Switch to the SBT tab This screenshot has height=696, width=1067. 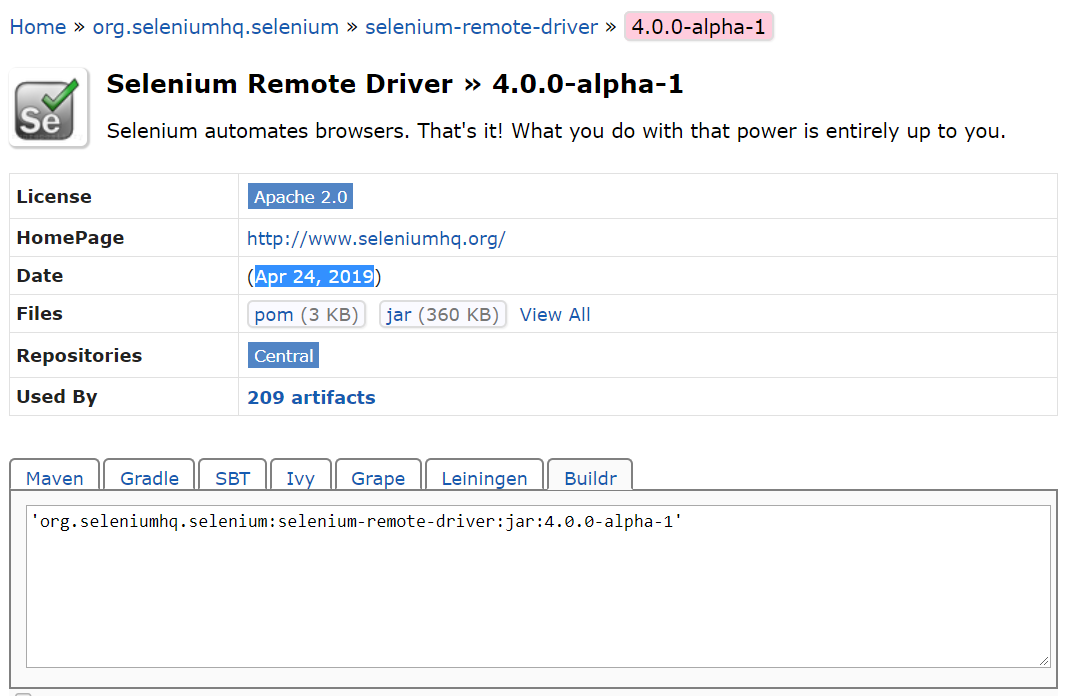point(232,478)
